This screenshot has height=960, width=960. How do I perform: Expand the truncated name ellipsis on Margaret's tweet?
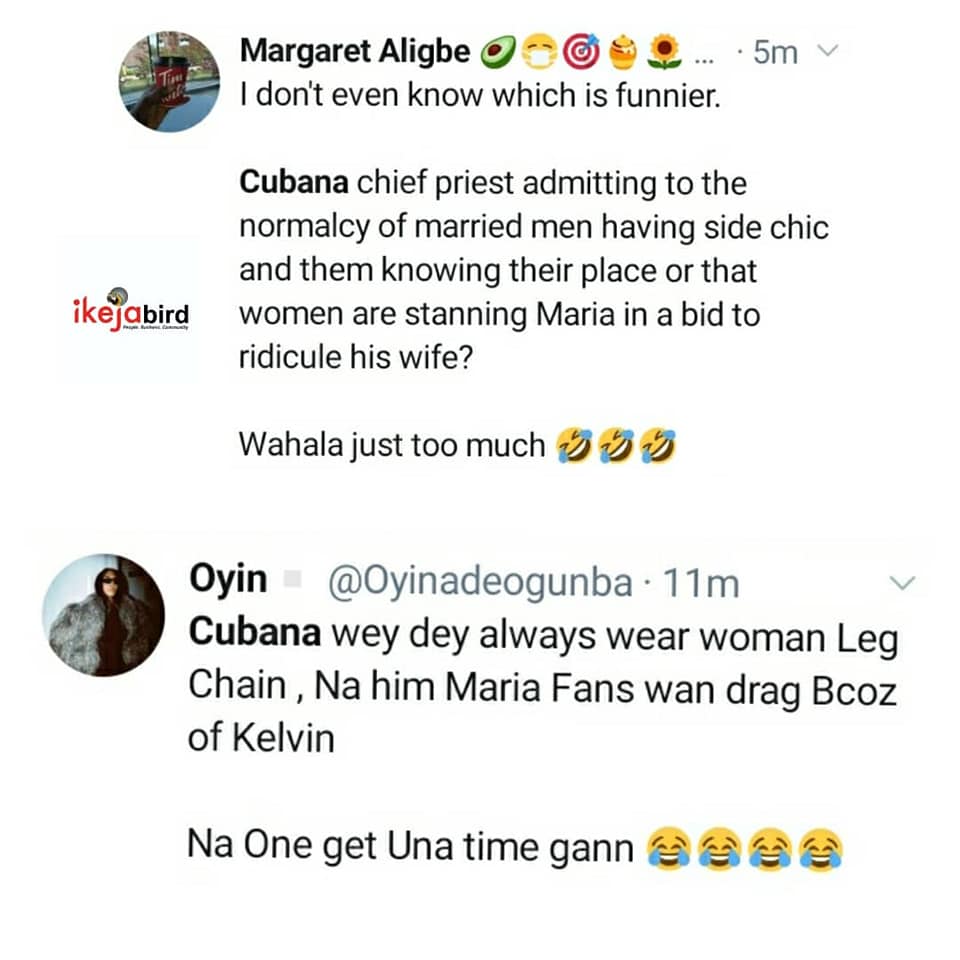[704, 58]
